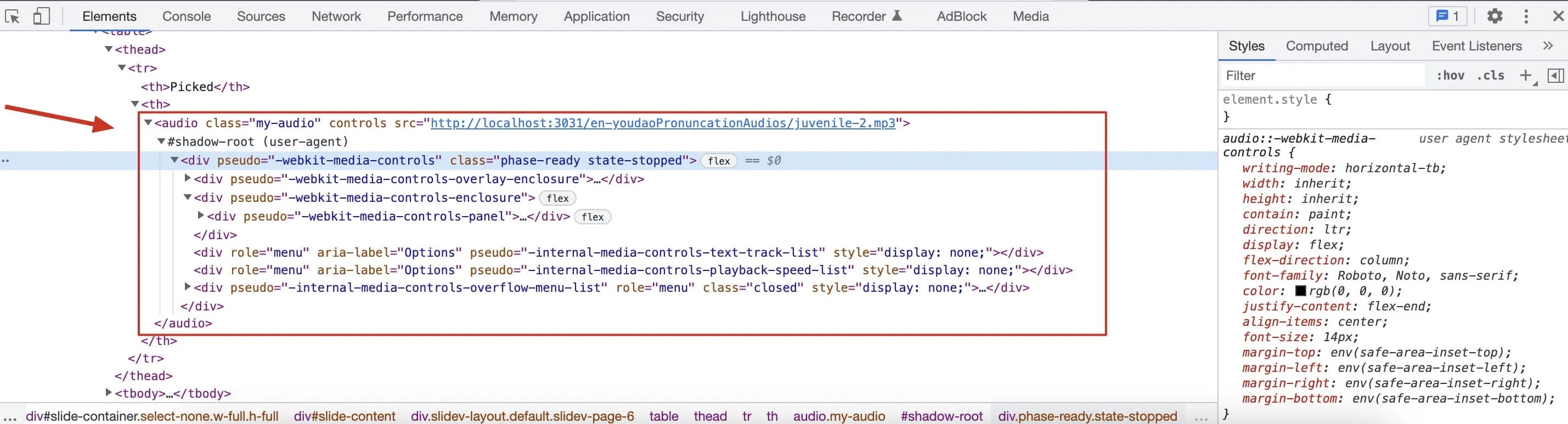Open the juvenile-2.mp3 audio source link
Image resolution: width=1568 pixels, height=424 pixels.
tap(663, 123)
